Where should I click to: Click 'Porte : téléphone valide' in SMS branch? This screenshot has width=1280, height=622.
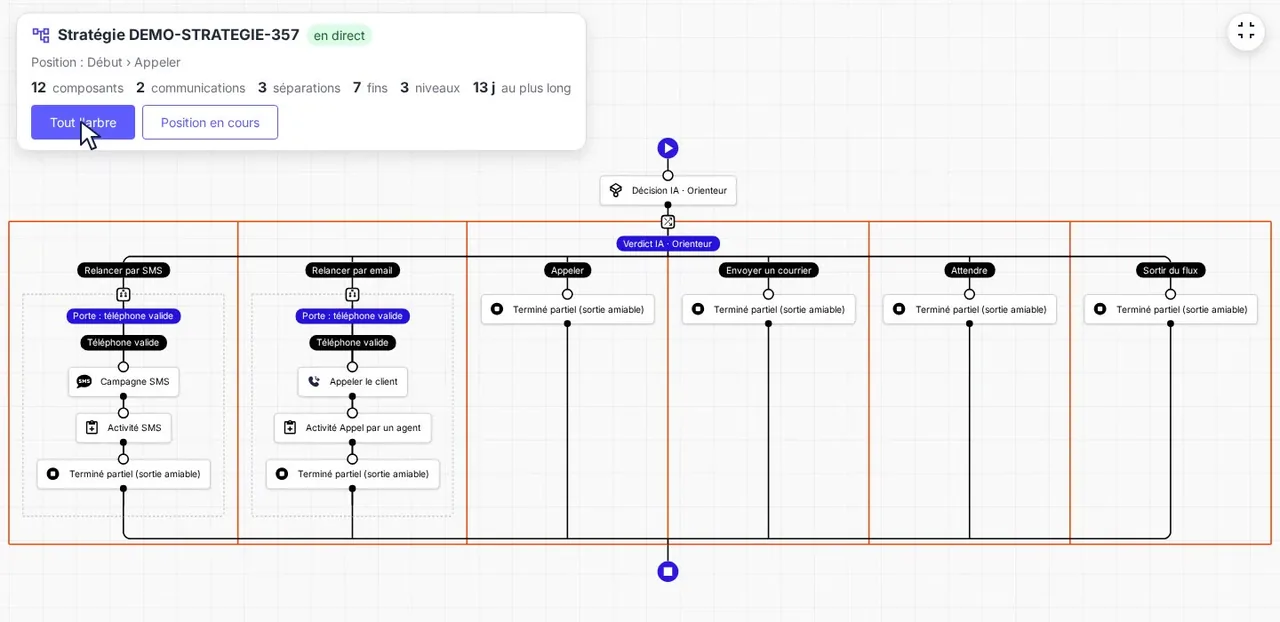124,316
